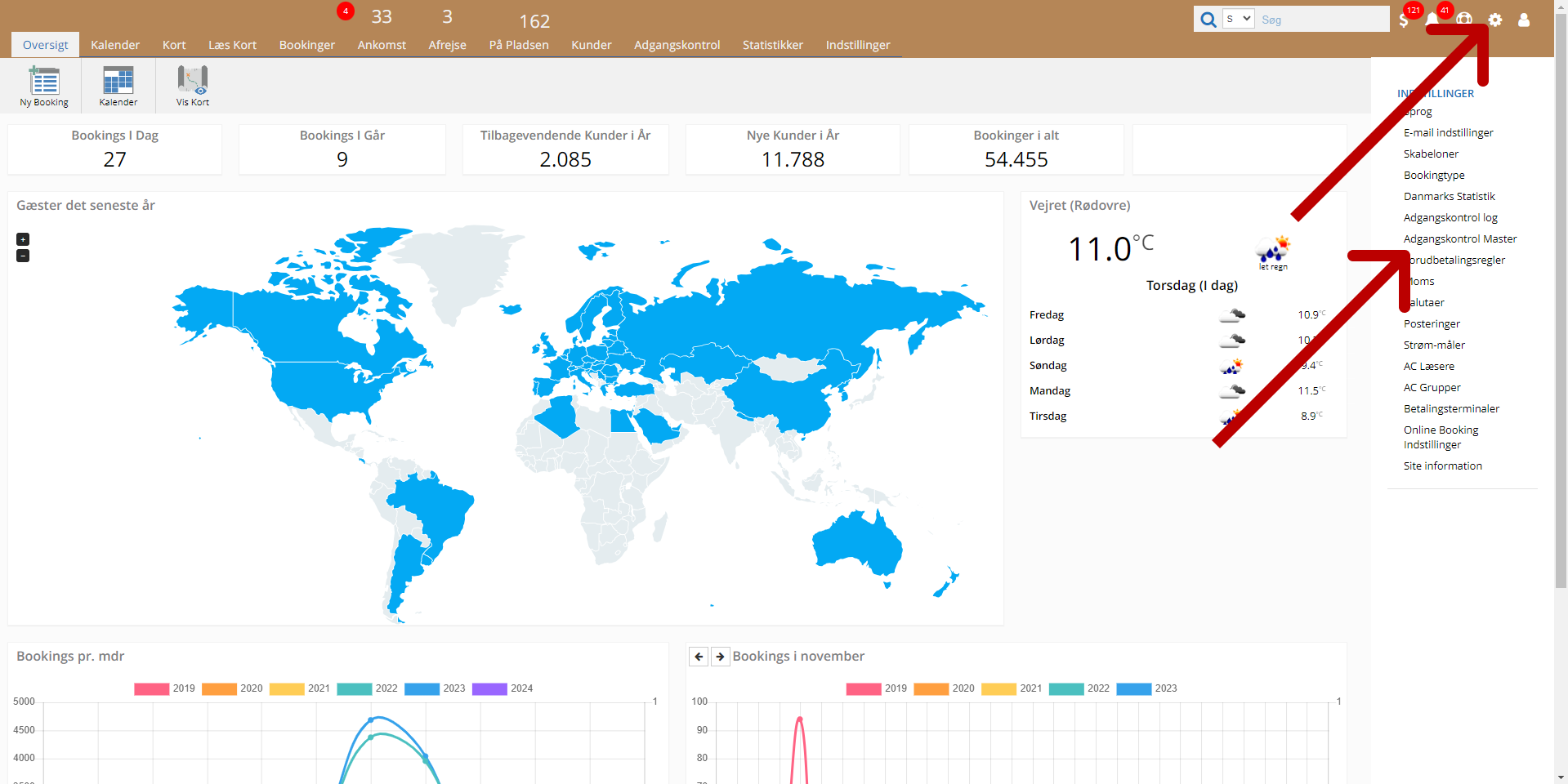The height and width of the screenshot is (784, 1568).
Task: Click the dollar sign payments icon
Action: pyautogui.click(x=1404, y=20)
